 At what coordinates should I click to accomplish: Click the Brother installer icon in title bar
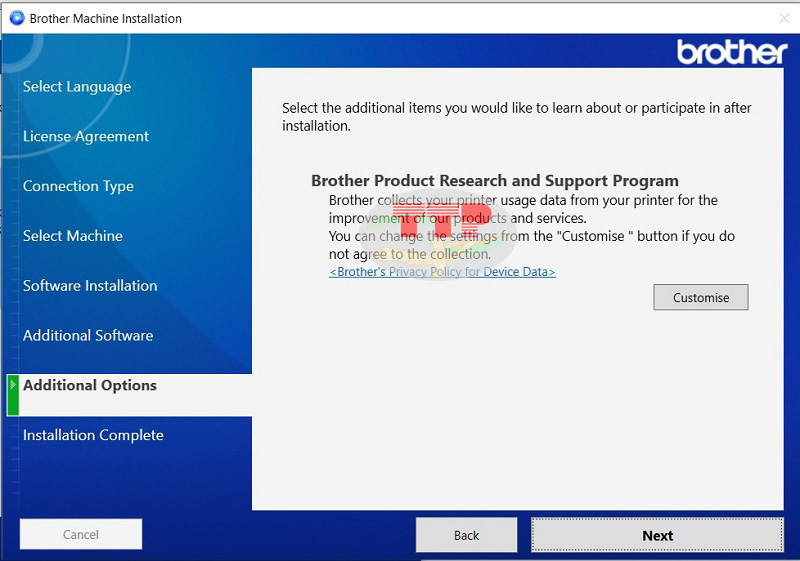[x=17, y=18]
